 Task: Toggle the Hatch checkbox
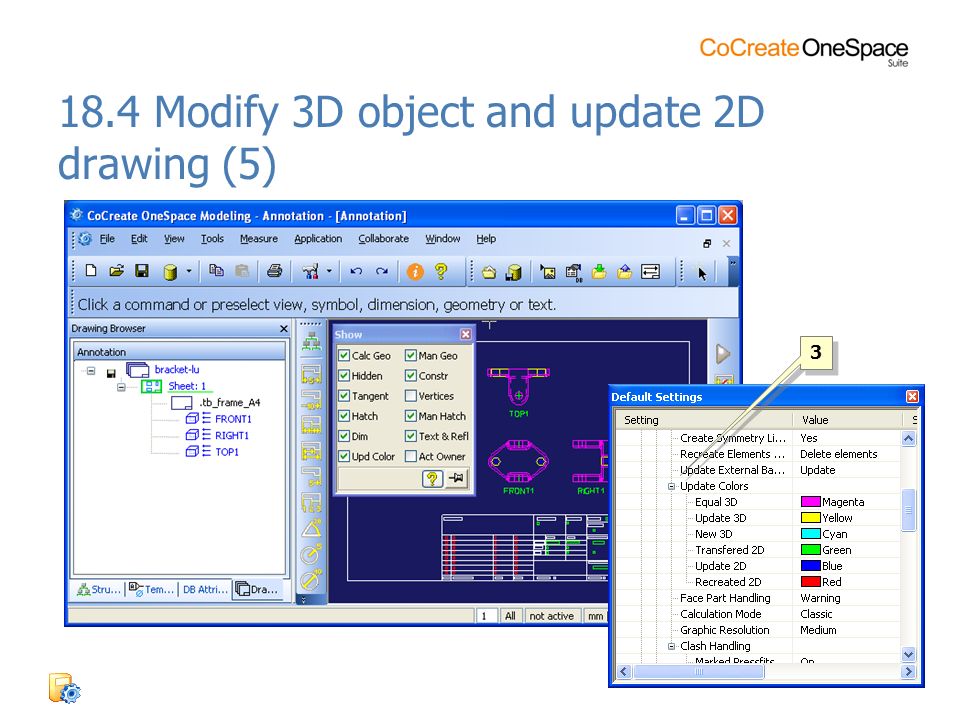point(344,416)
